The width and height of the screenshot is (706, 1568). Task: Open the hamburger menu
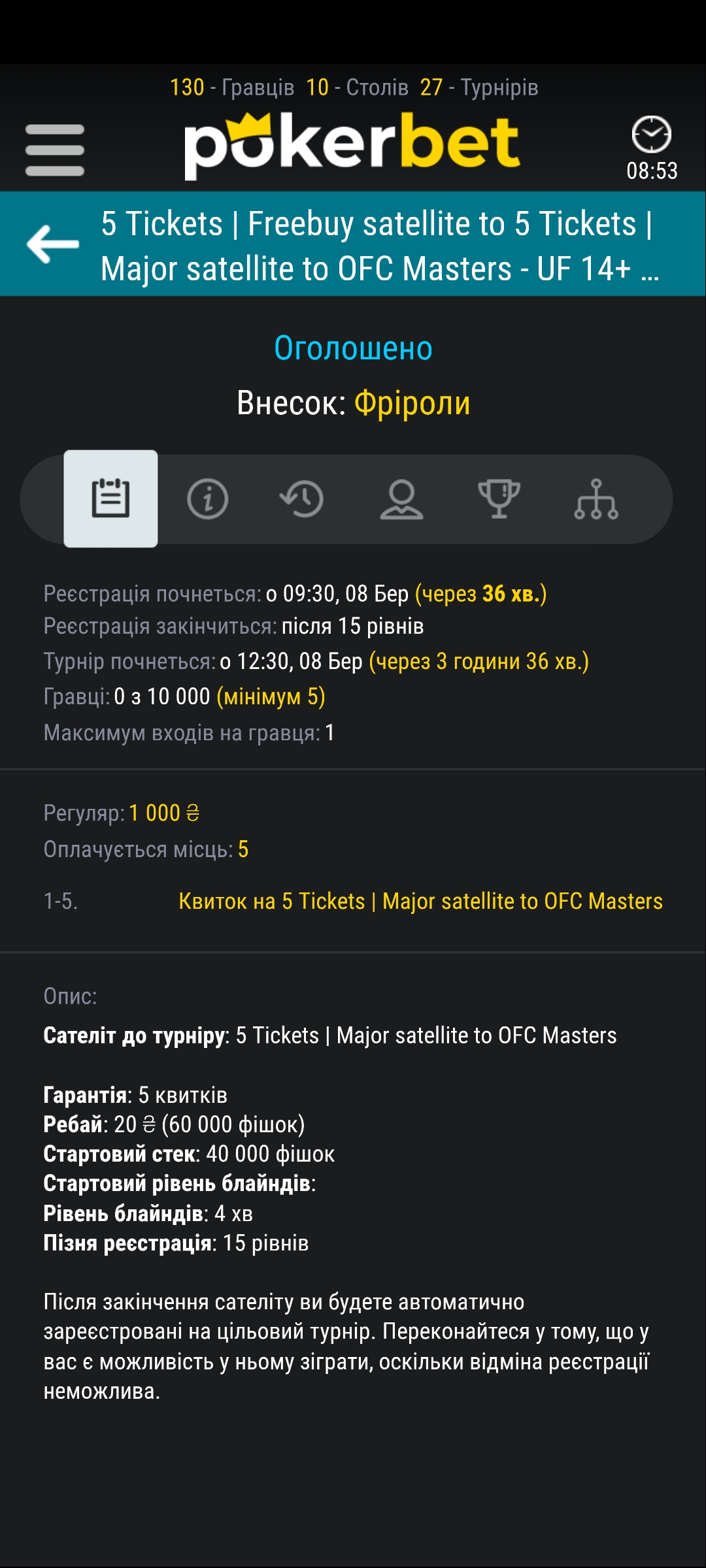55,150
